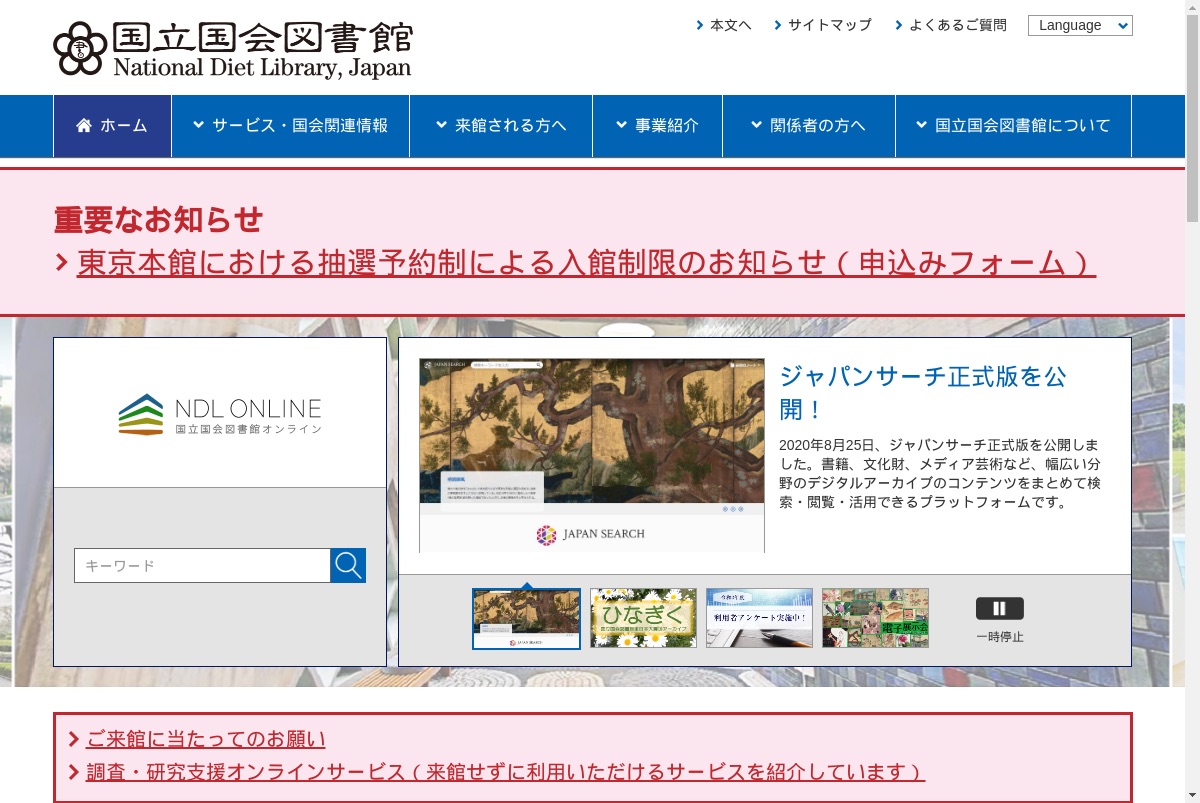Open the NDL ONLINE logo banner
Image resolution: width=1200 pixels, height=803 pixels.
220,414
